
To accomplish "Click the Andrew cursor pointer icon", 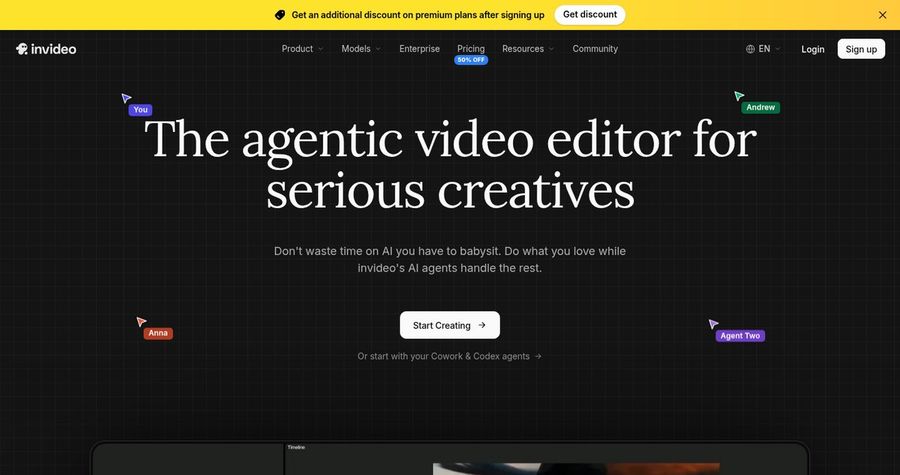I will click(x=739, y=96).
